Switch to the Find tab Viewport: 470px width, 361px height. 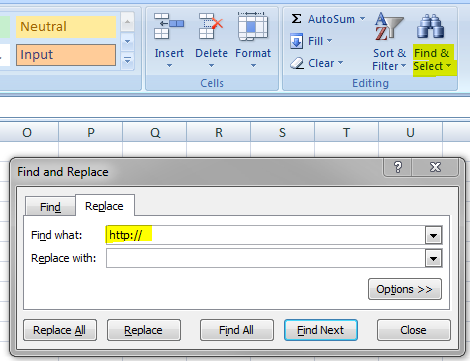50,207
